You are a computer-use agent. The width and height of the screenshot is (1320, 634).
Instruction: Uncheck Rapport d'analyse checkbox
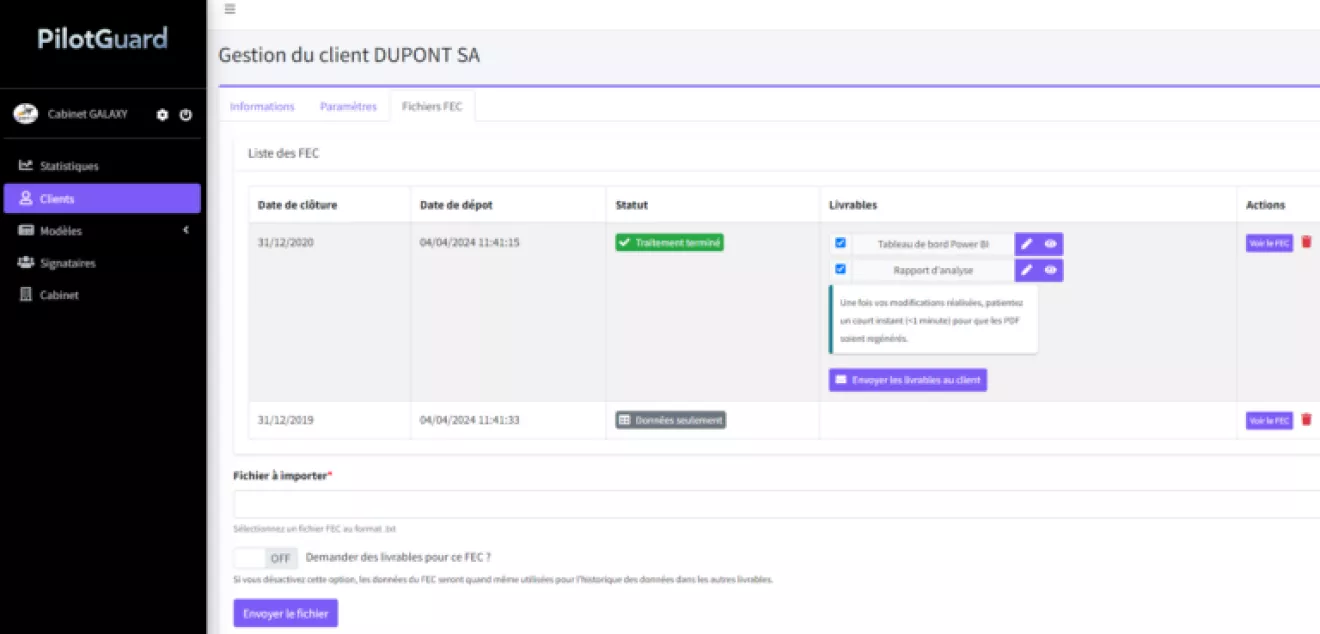[x=840, y=269]
